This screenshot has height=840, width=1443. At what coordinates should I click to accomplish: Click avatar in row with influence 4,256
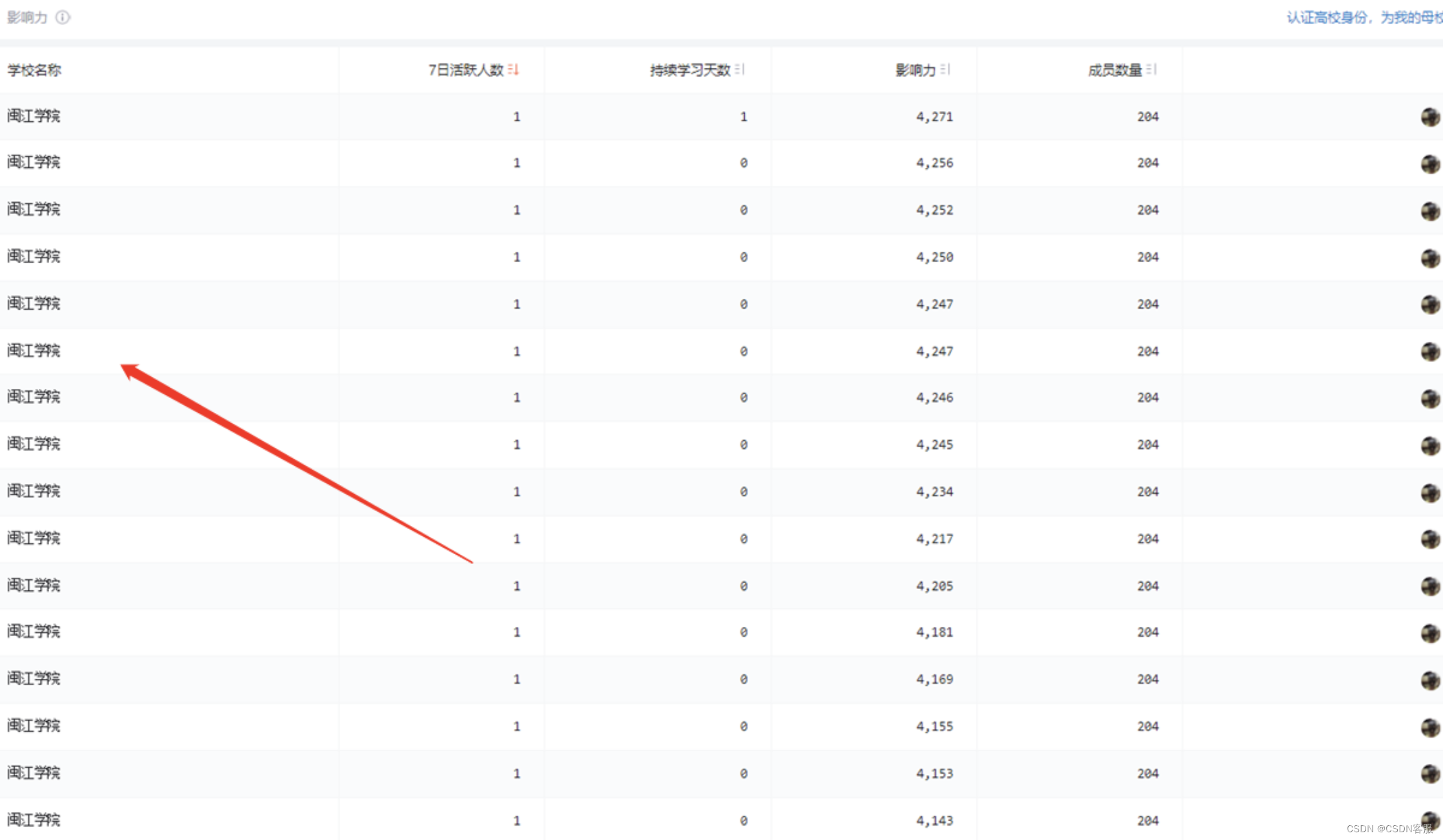click(1430, 164)
